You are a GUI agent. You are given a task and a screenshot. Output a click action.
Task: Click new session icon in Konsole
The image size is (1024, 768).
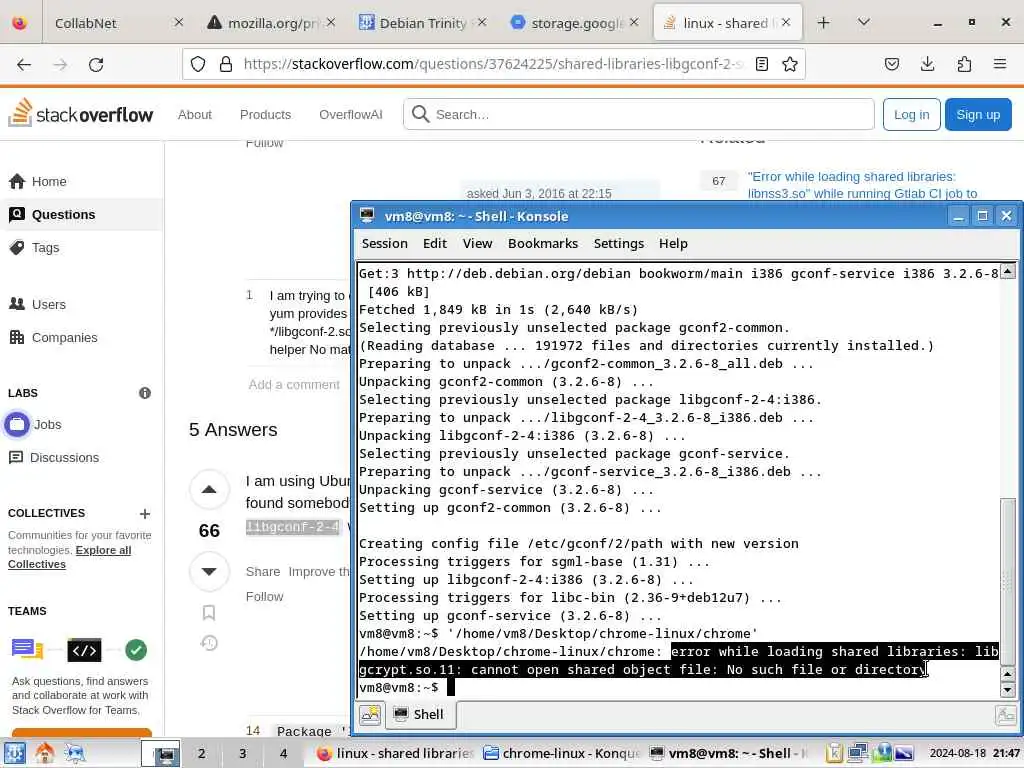pyautogui.click(x=370, y=714)
